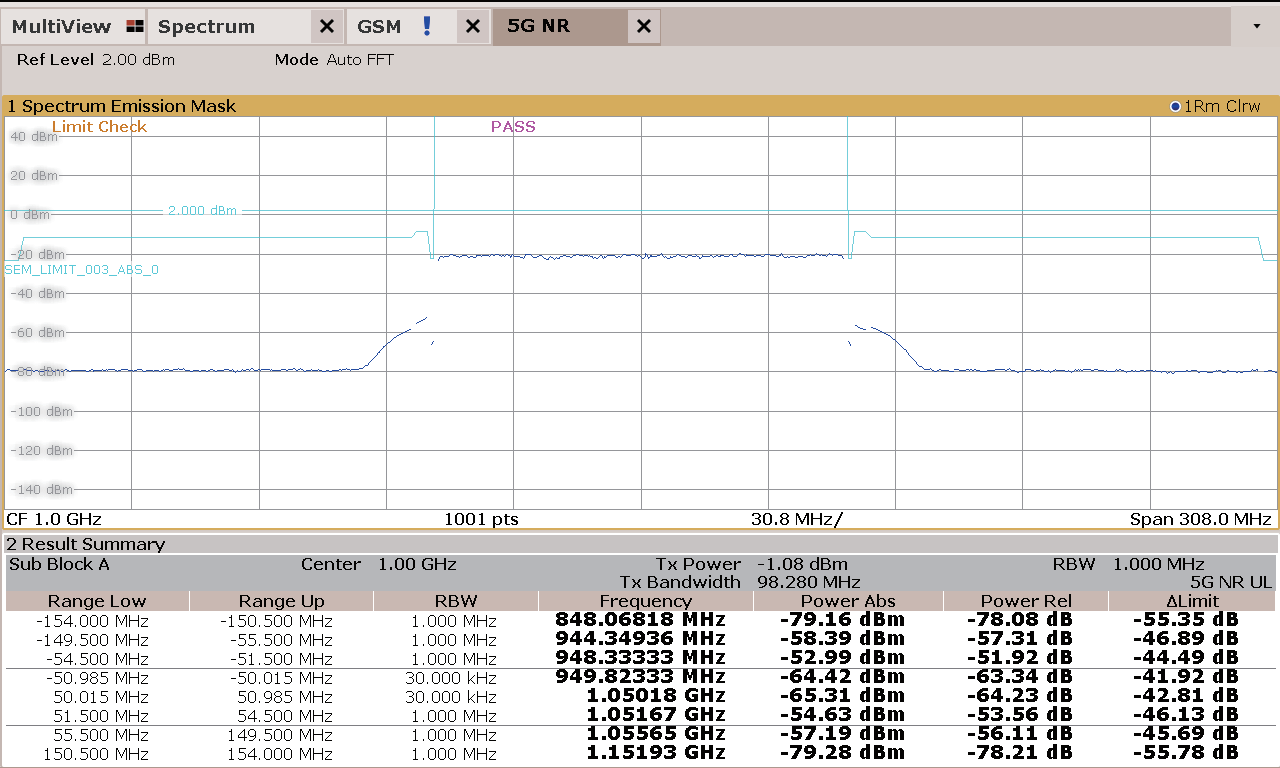The image size is (1280, 768).
Task: Click the ΔLimit column header
Action: (x=1191, y=601)
